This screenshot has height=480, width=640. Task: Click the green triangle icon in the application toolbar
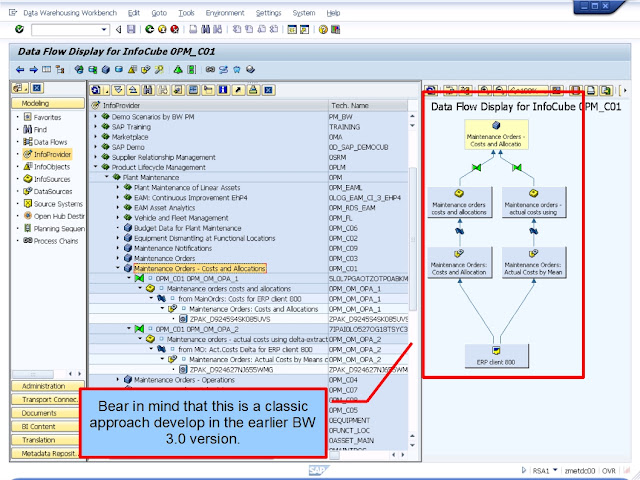(178, 70)
